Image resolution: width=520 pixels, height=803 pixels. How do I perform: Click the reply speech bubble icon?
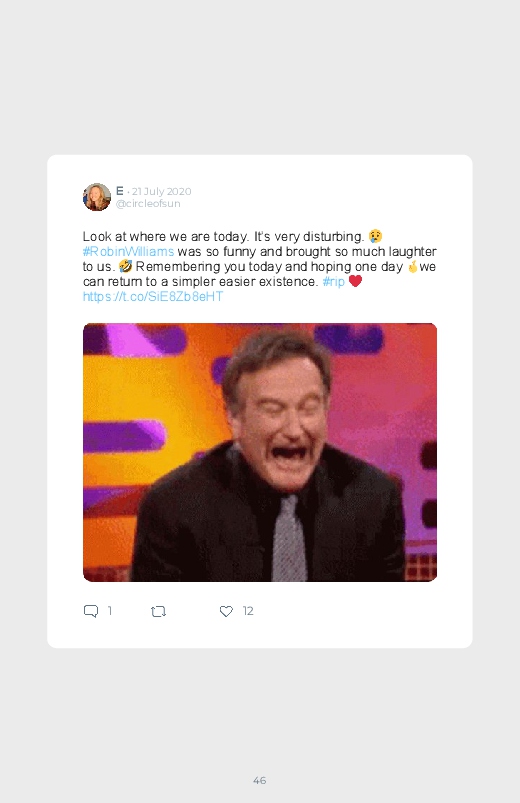(x=91, y=611)
